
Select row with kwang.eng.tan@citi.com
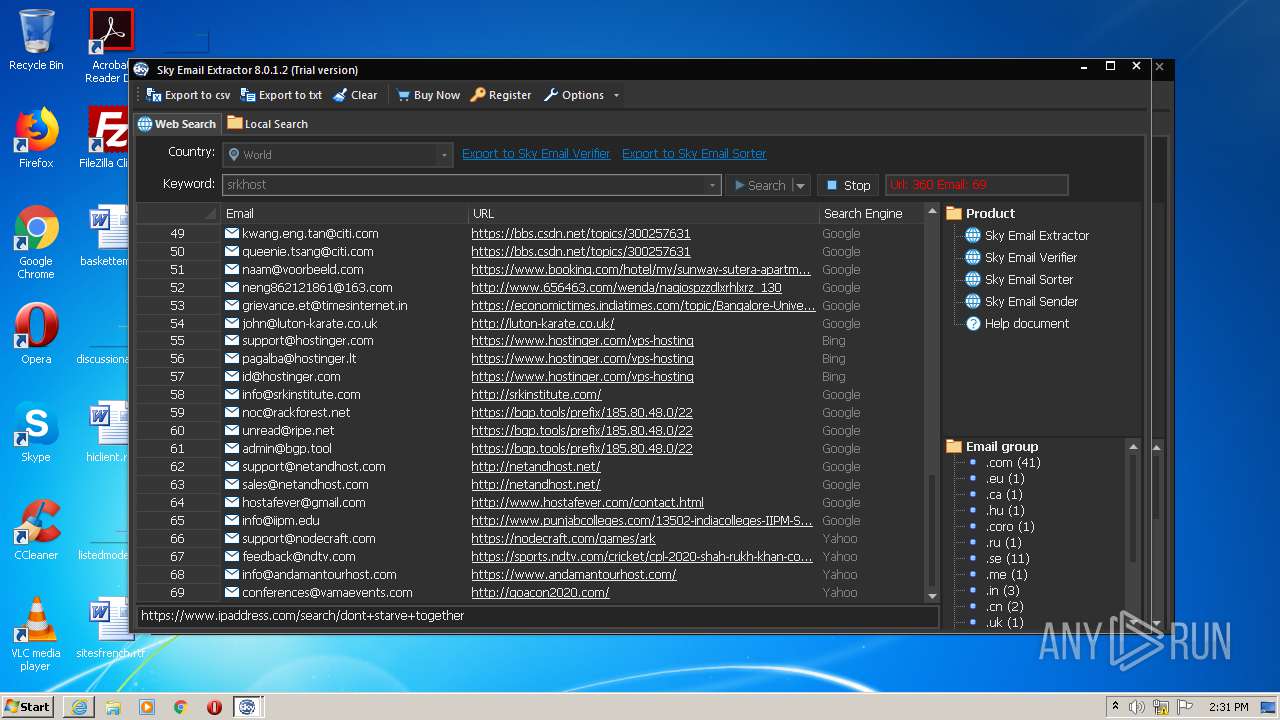point(530,234)
